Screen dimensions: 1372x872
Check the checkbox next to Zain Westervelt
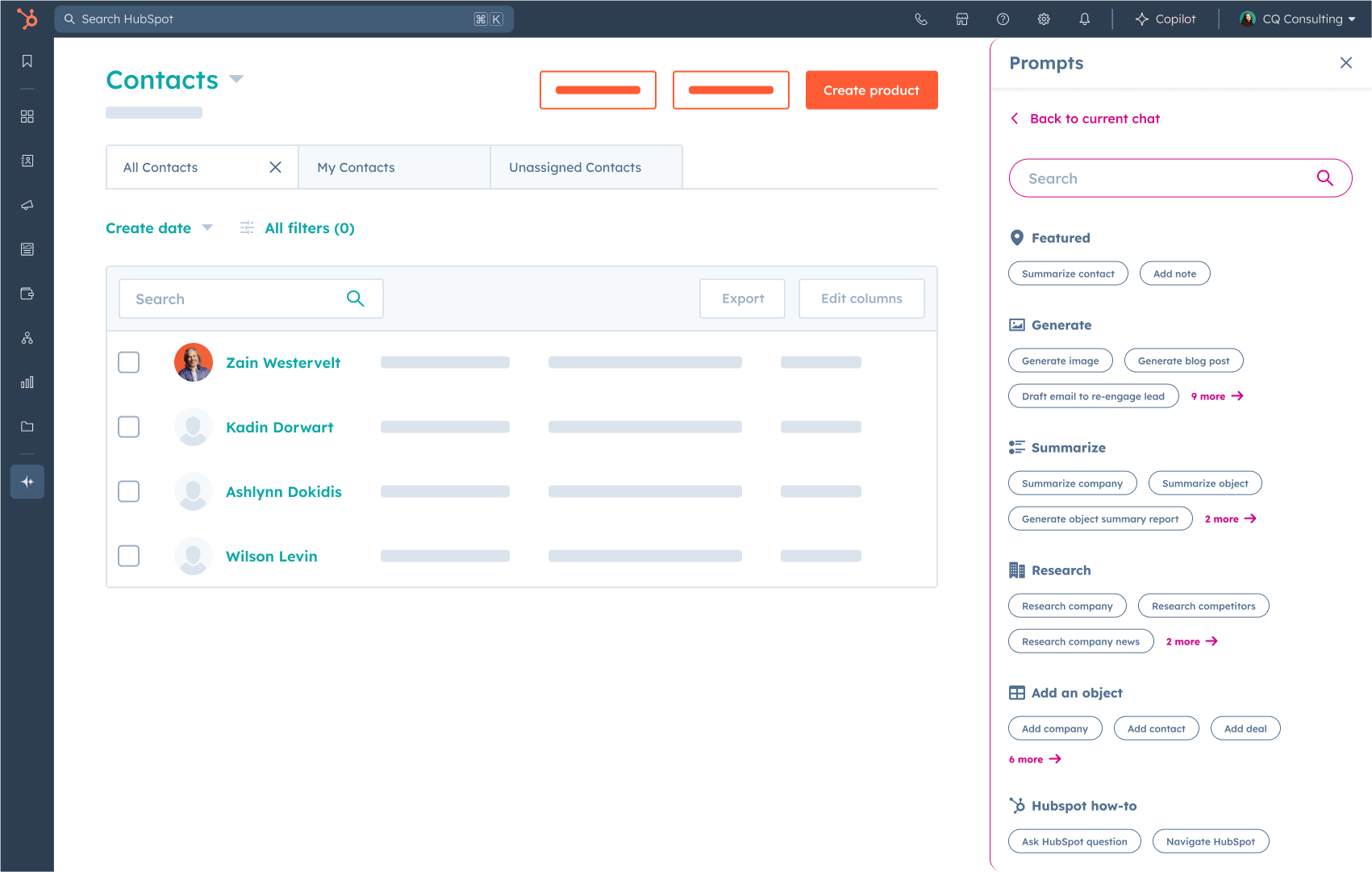128,362
